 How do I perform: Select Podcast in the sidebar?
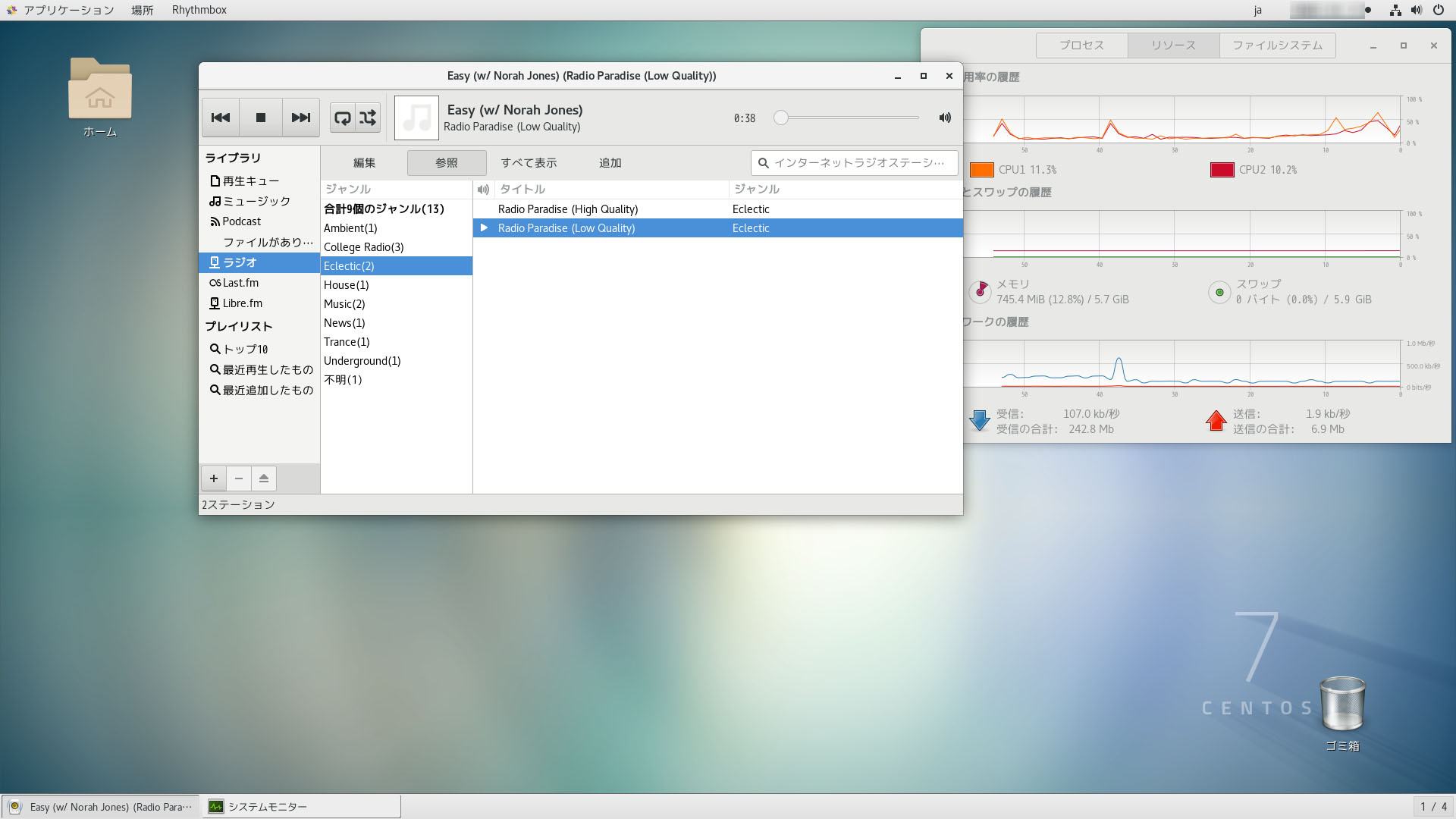pyautogui.click(x=259, y=221)
